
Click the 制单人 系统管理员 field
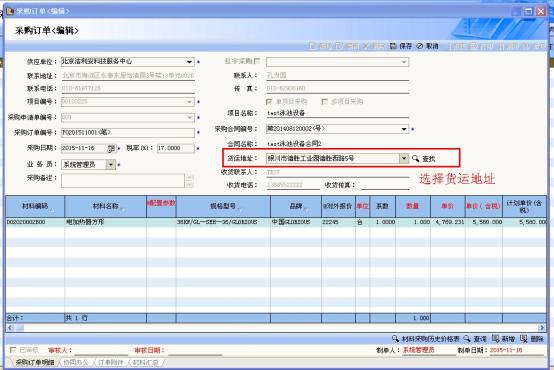pos(428,350)
